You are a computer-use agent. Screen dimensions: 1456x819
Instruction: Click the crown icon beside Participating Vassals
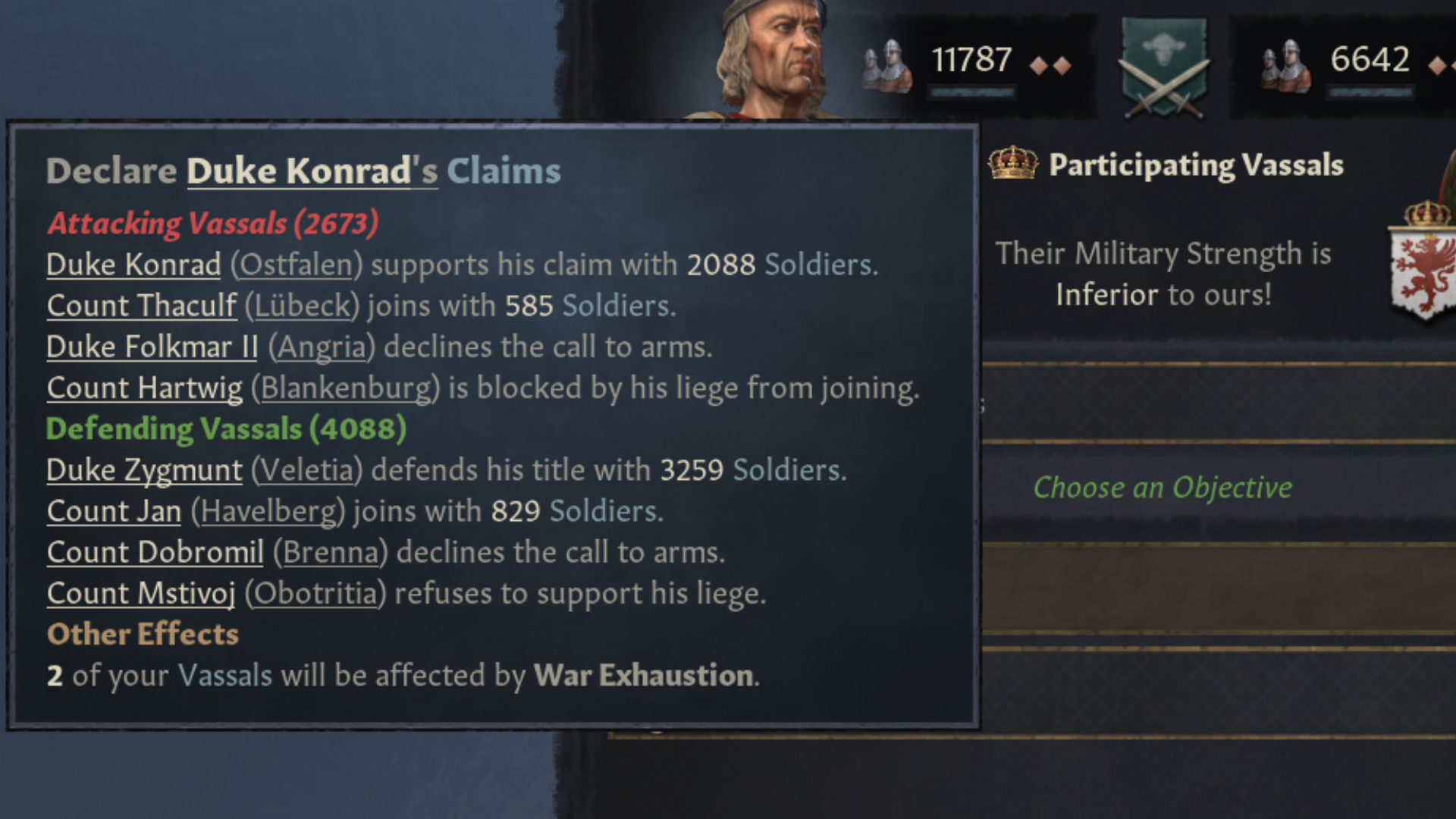pos(1012,163)
